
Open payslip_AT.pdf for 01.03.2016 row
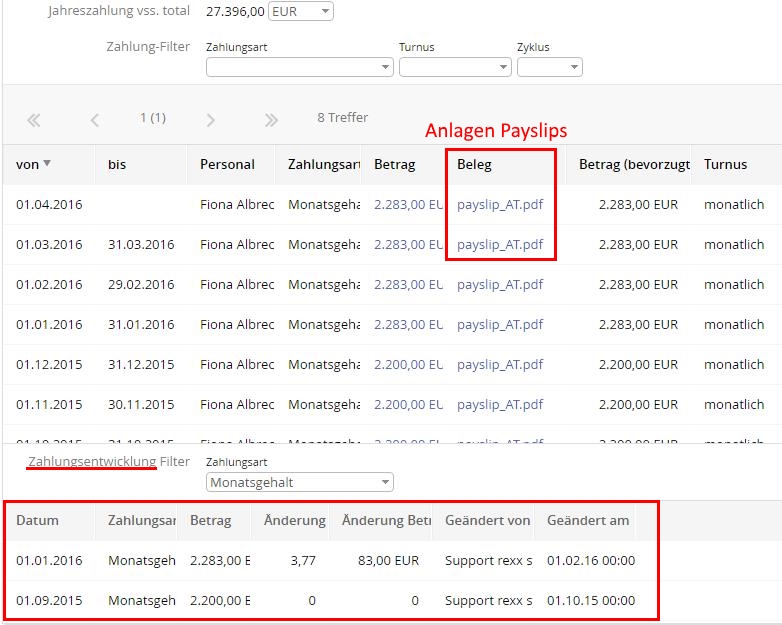(500, 244)
